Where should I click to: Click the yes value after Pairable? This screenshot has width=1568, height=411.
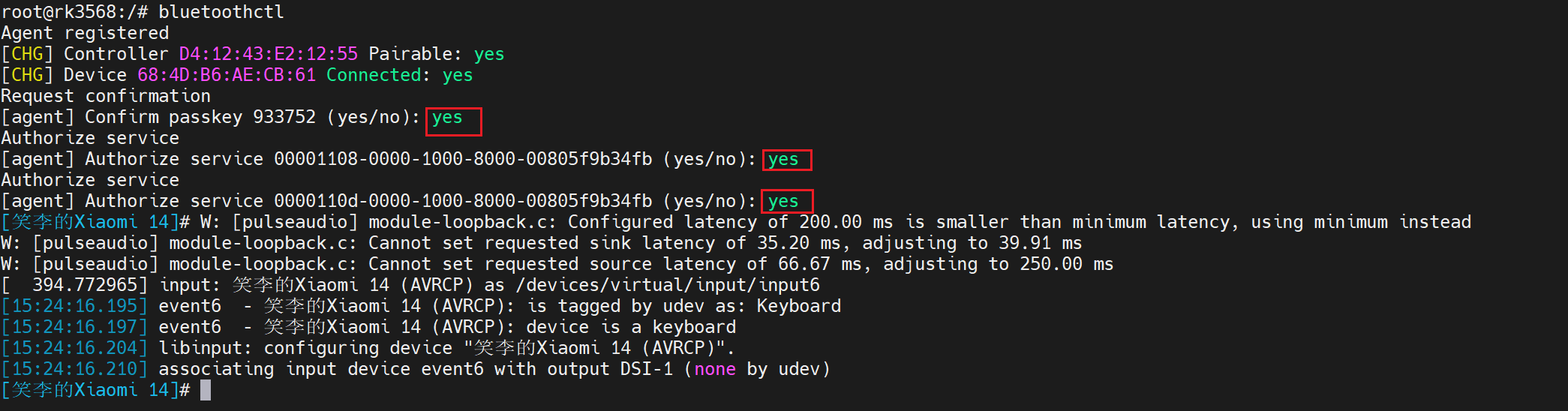click(489, 54)
